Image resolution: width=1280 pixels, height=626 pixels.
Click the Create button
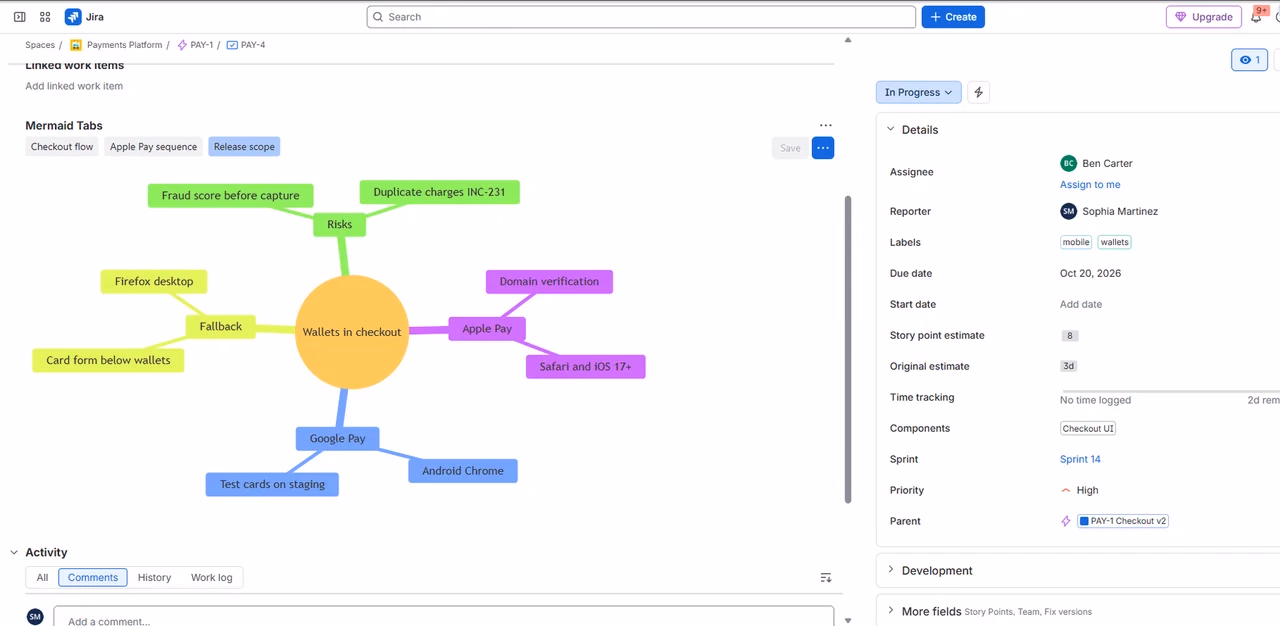tap(953, 17)
